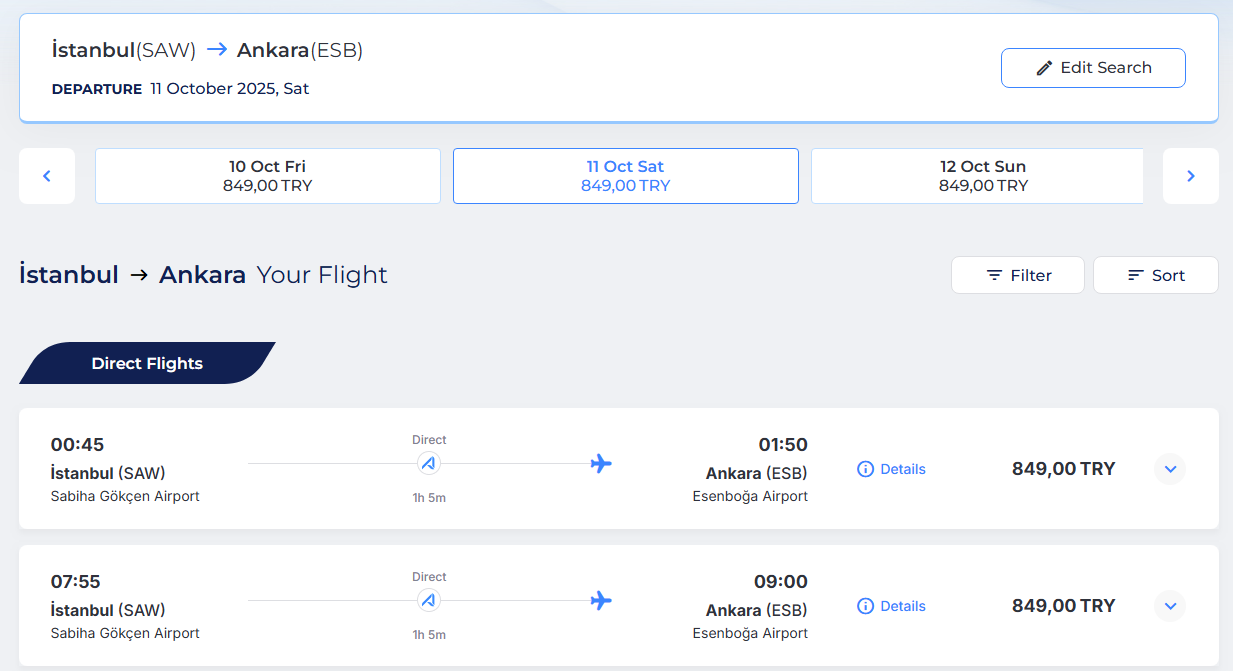Show later dates with right arrow

click(1190, 176)
